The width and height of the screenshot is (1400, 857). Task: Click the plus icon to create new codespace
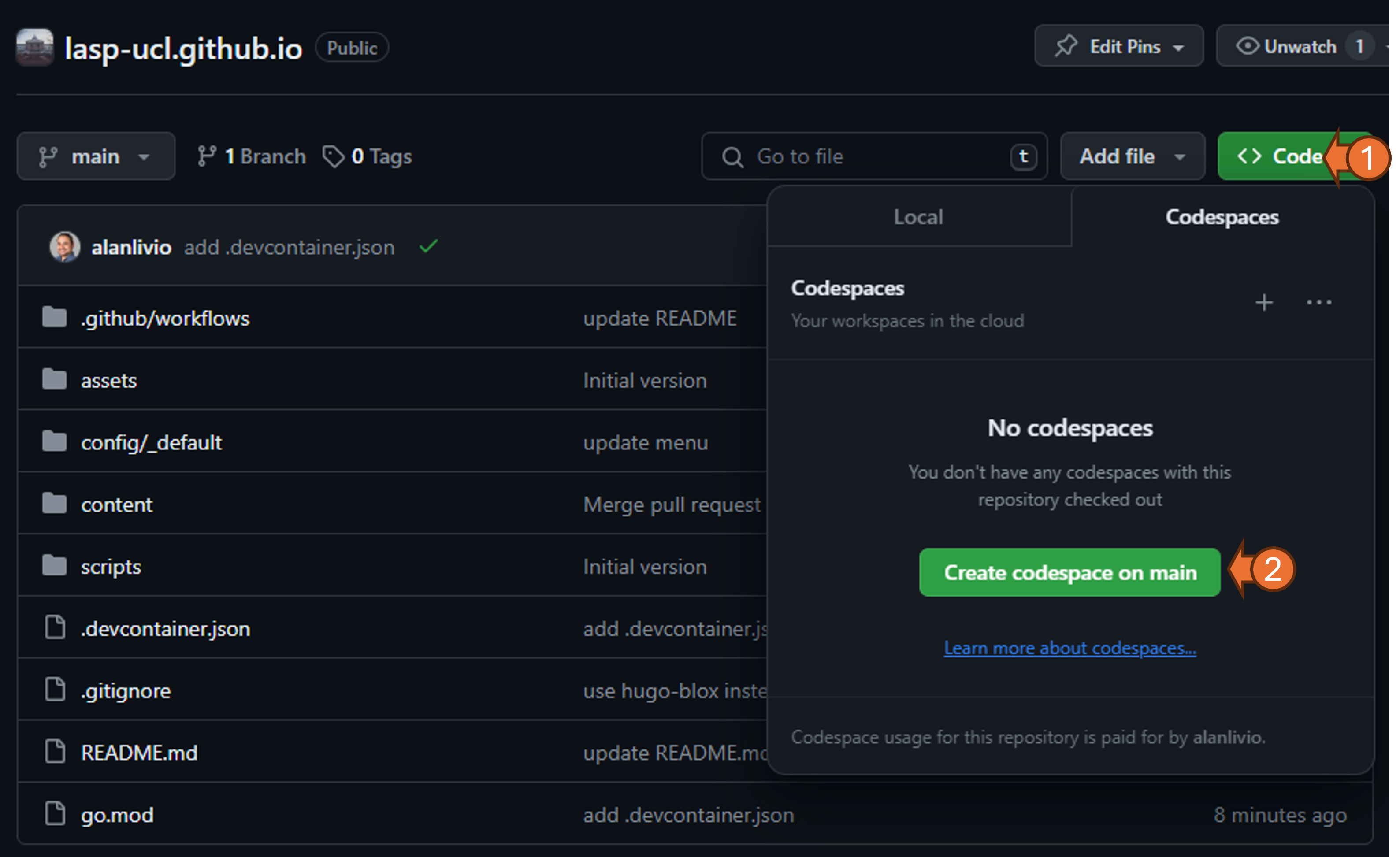1264,302
